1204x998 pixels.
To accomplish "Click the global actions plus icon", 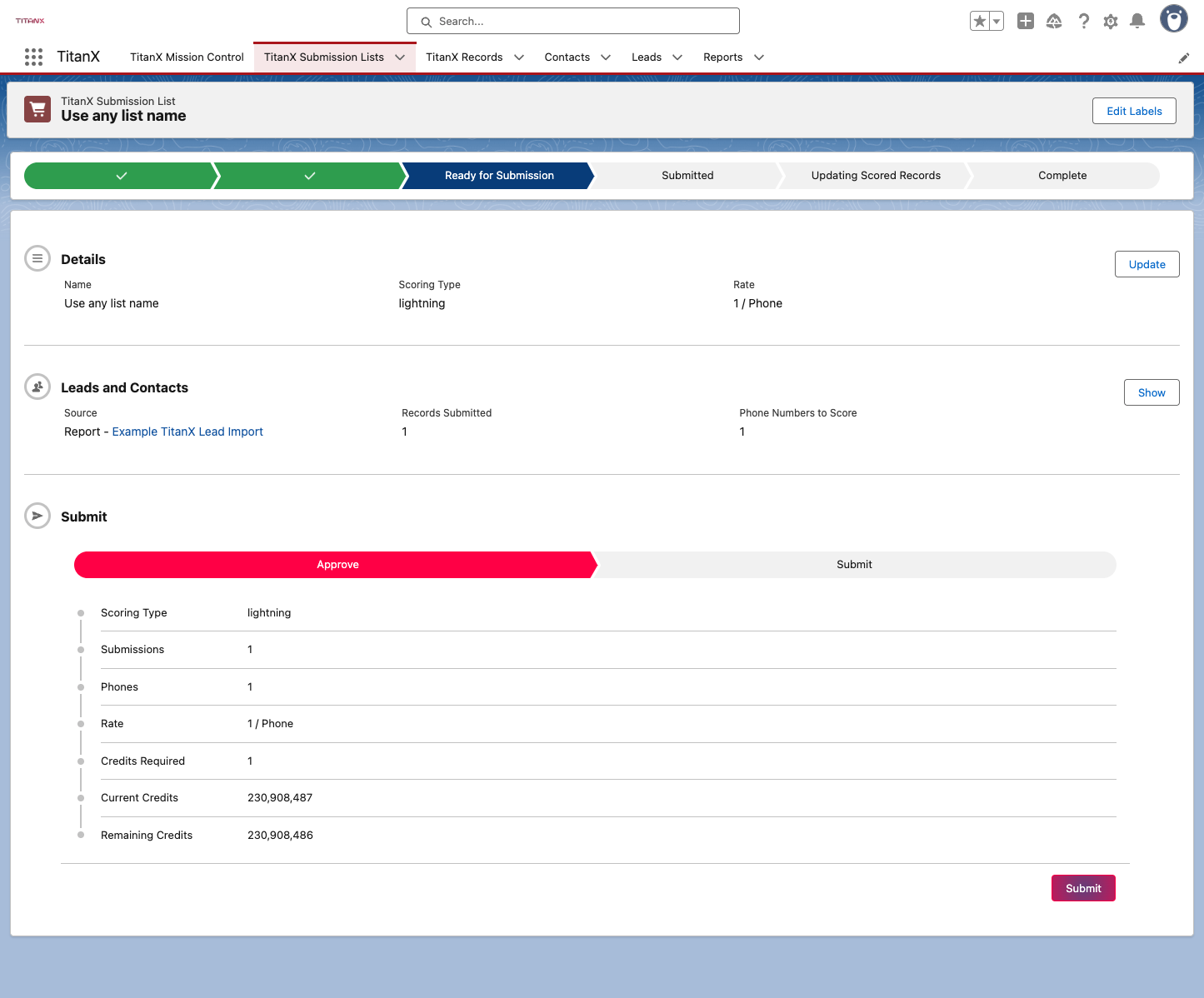I will [x=1026, y=21].
